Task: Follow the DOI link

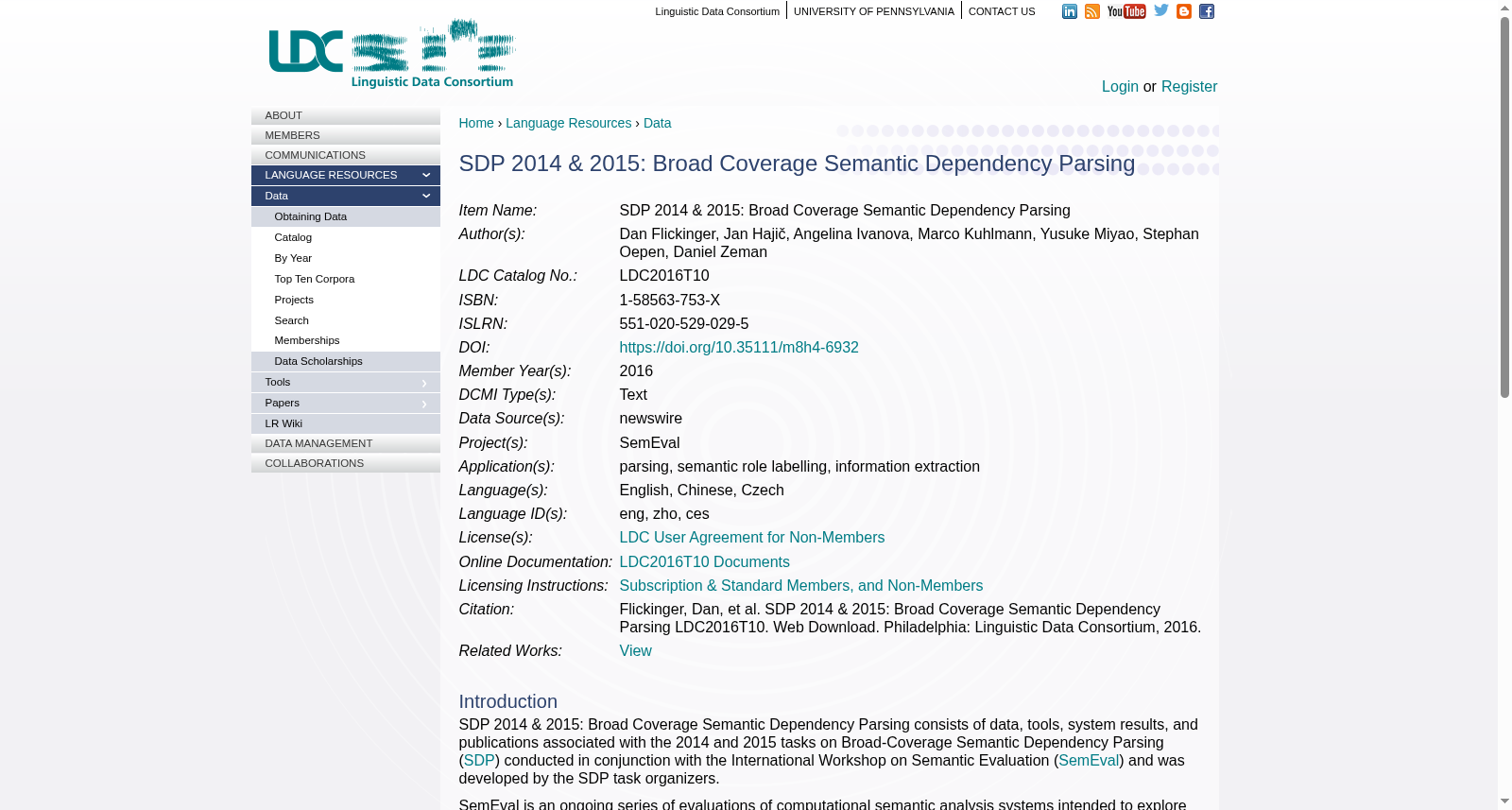Action: (x=739, y=348)
